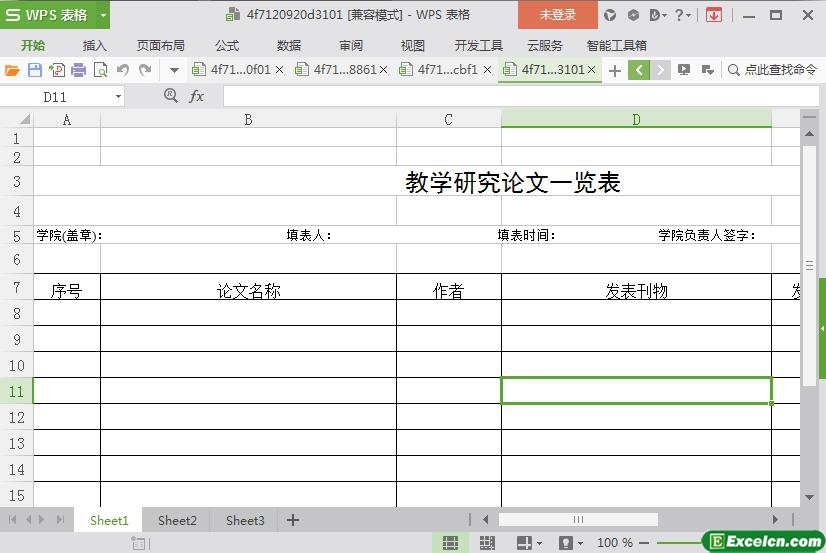826x553 pixels.
Task: Select the Sheet1 tab
Action: pyautogui.click(x=109, y=520)
